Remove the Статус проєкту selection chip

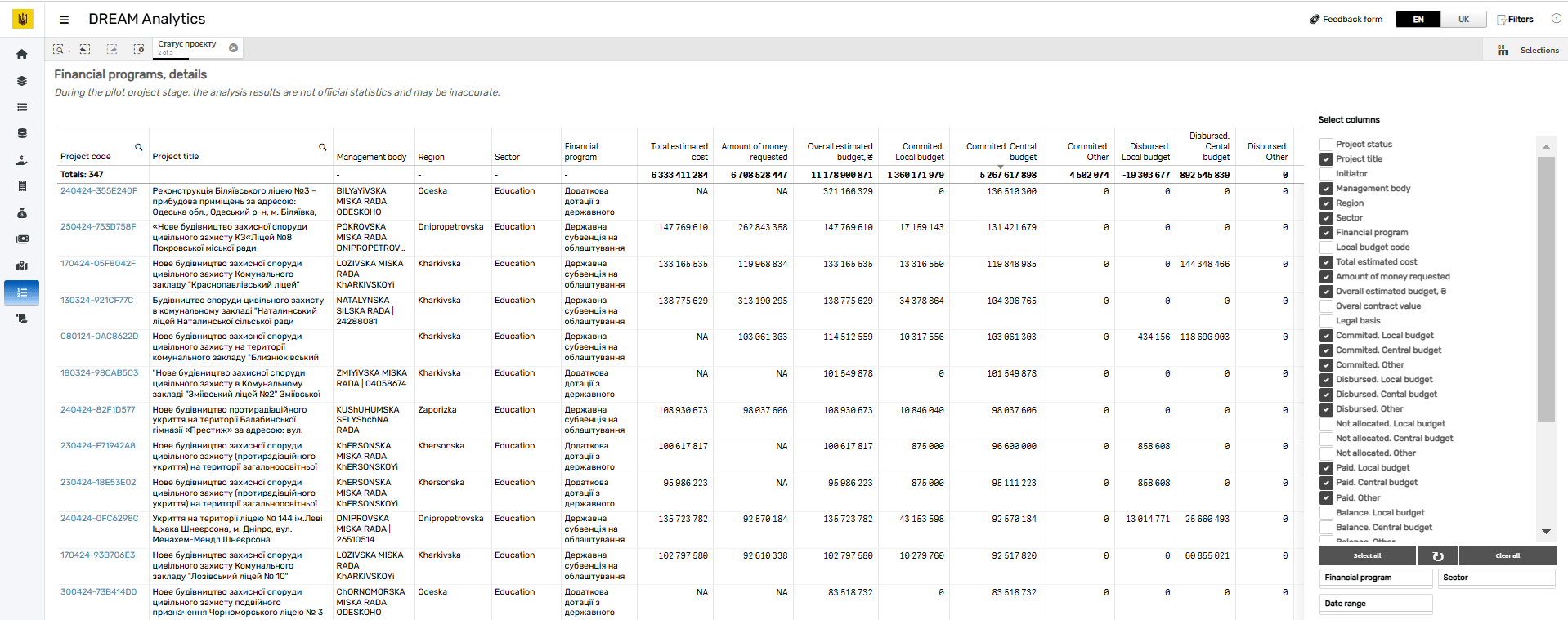(234, 48)
